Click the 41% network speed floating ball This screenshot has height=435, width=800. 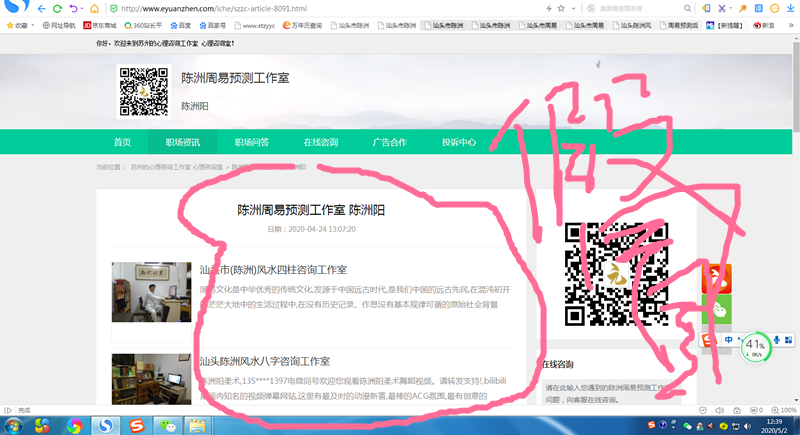(756, 348)
